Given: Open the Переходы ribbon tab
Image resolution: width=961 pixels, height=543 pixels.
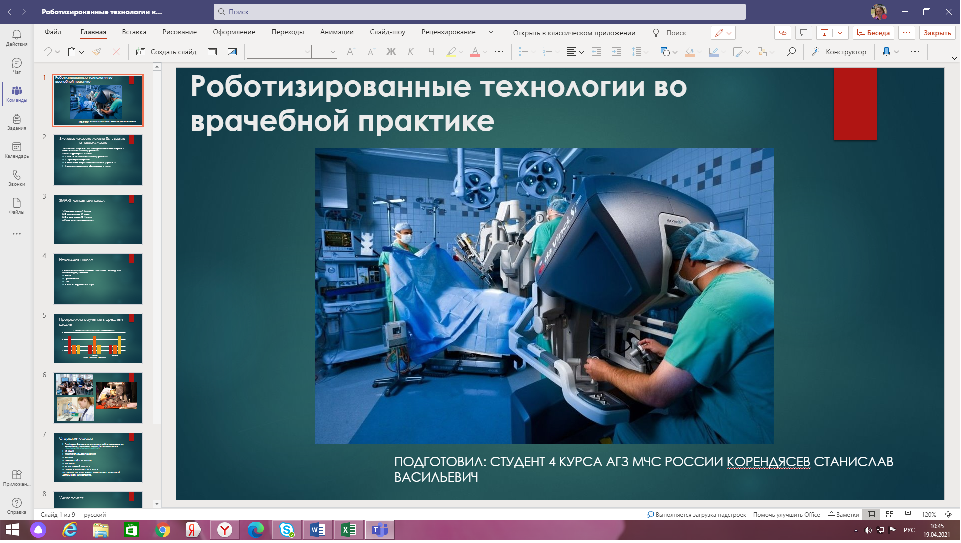Looking at the screenshot, I should [x=287, y=32].
